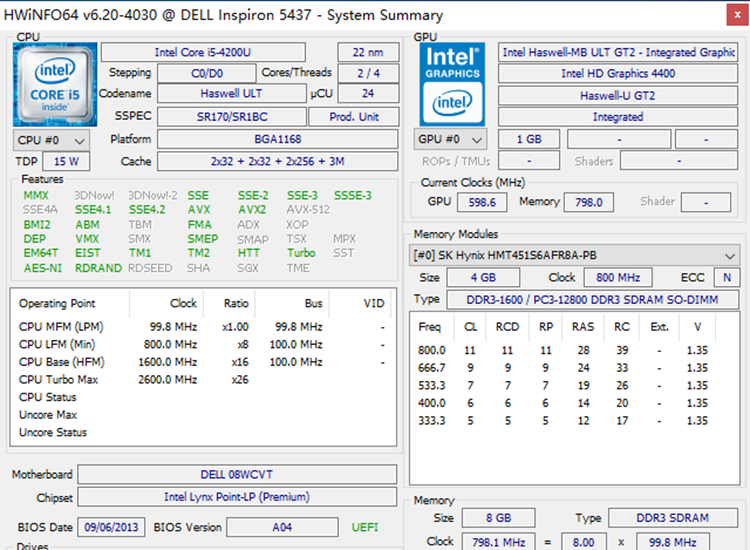This screenshot has height=550, width=750.
Task: Click the DELL 08WCVT motherboard field
Action: click(x=237, y=474)
